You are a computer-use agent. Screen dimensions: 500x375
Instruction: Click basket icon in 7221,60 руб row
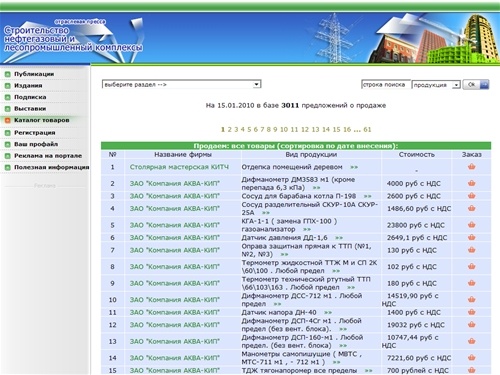pos(471,358)
